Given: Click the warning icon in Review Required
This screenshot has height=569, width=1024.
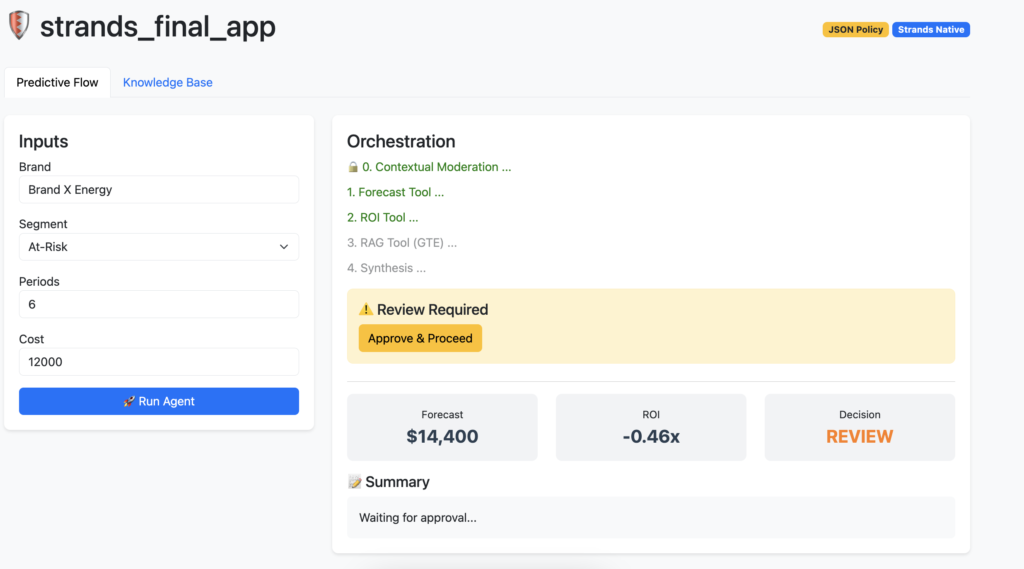Looking at the screenshot, I should pyautogui.click(x=365, y=310).
